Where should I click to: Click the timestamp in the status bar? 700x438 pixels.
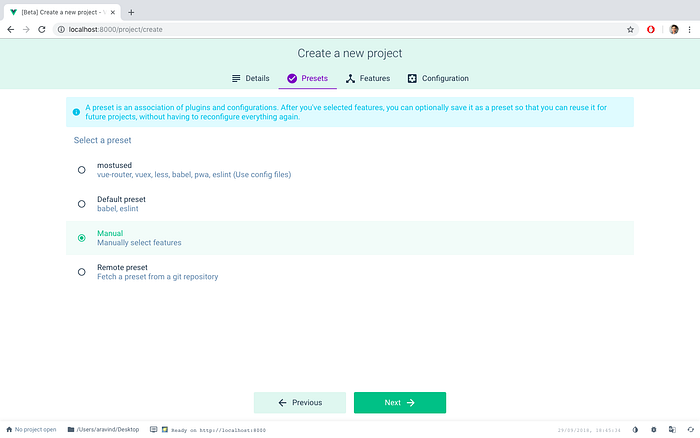point(589,430)
